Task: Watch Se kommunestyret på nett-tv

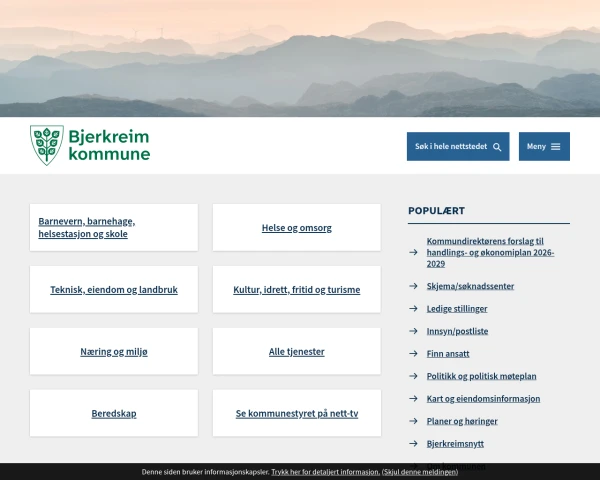Action: (x=296, y=413)
